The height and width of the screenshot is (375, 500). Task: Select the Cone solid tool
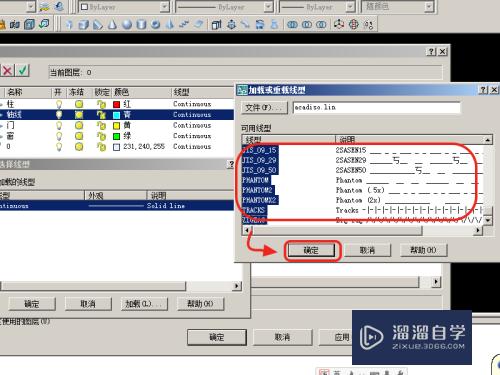pyautogui.click(x=112, y=24)
